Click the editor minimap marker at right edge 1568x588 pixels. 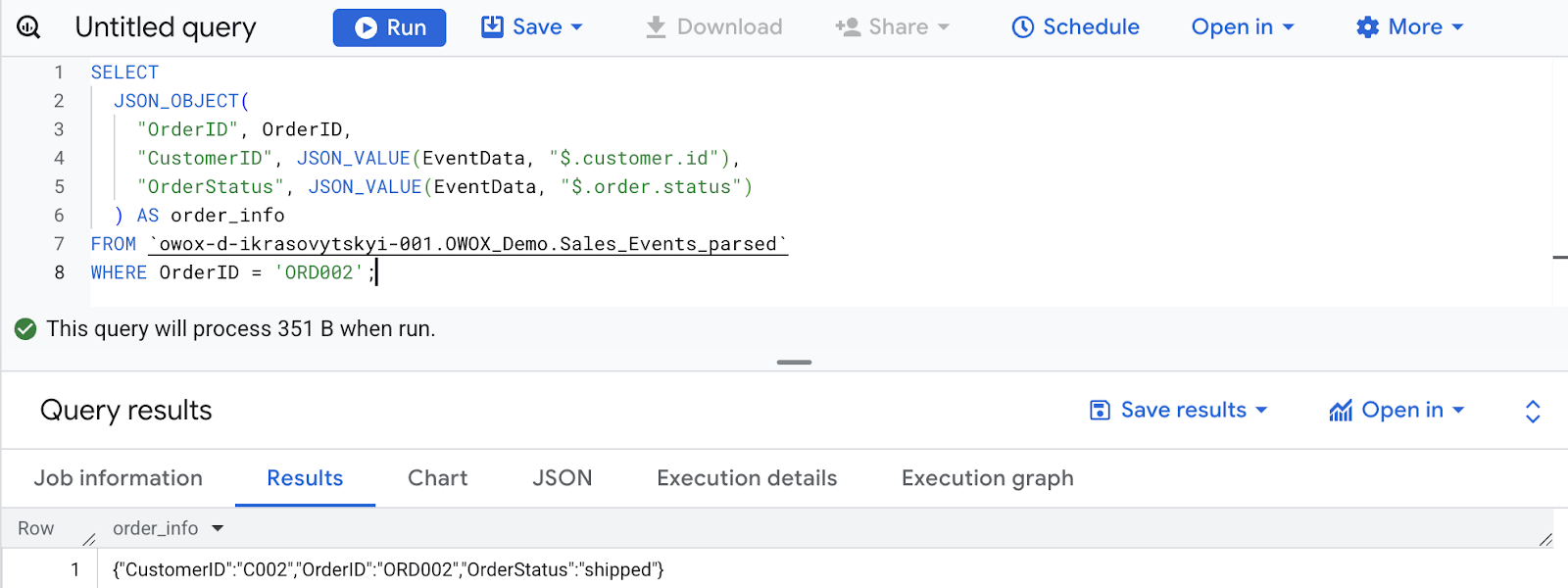tap(1560, 258)
